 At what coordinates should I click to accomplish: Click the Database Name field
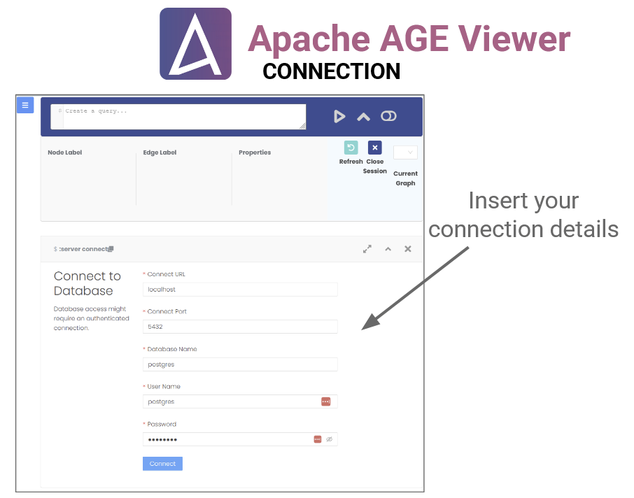240,364
